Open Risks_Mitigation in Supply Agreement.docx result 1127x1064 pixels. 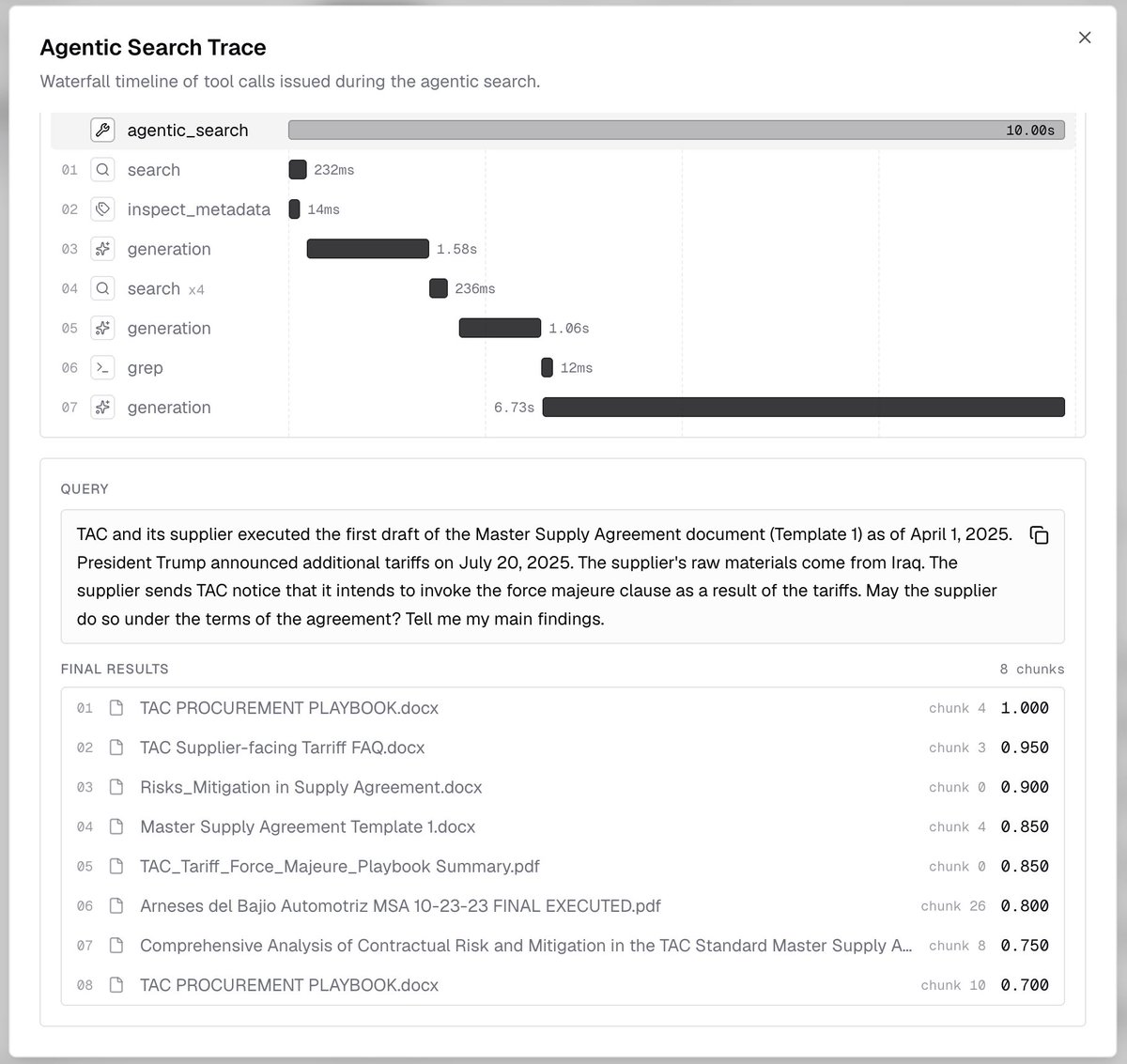click(x=563, y=787)
